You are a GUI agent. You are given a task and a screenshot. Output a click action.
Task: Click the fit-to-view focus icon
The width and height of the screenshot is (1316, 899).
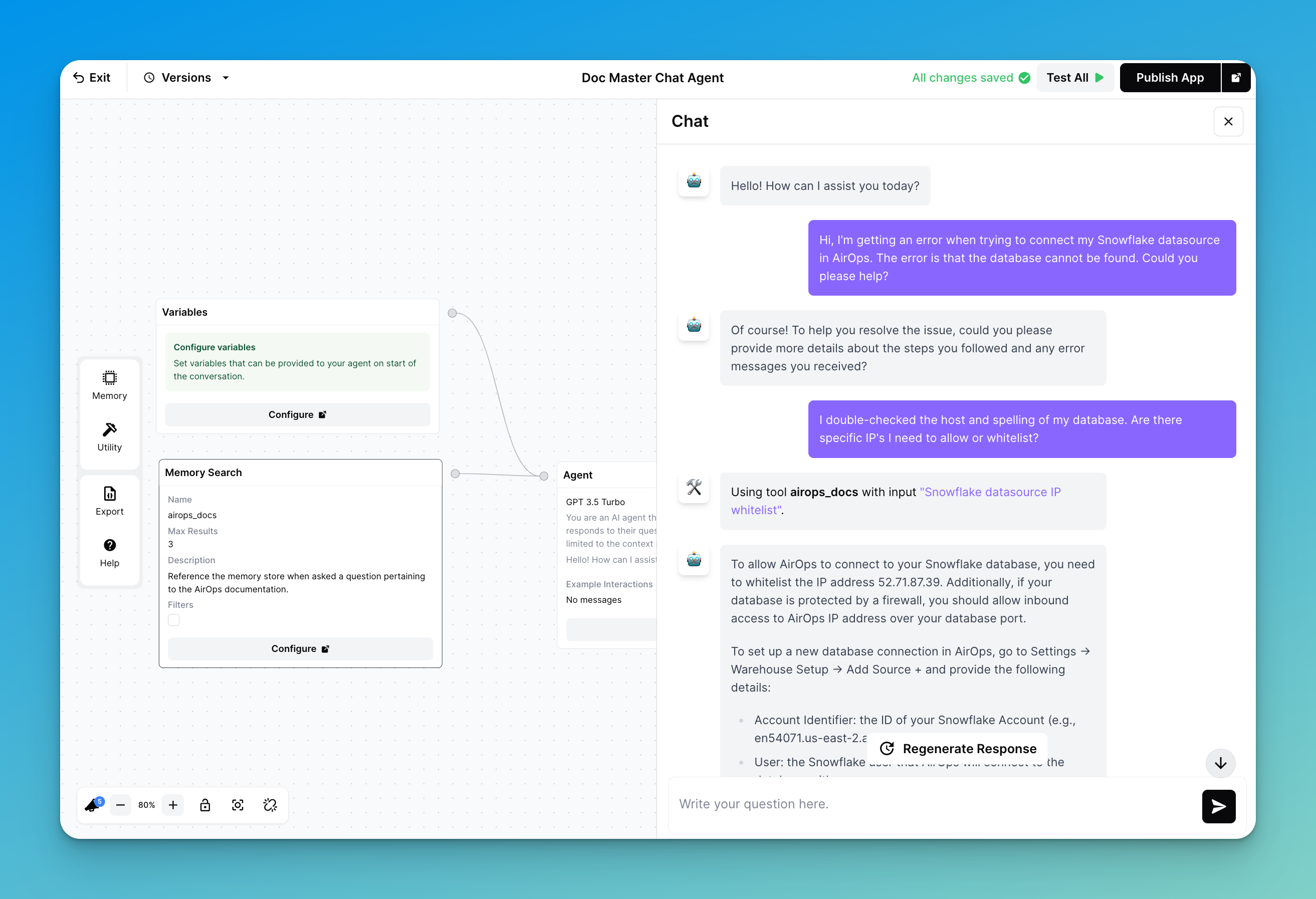click(x=238, y=805)
